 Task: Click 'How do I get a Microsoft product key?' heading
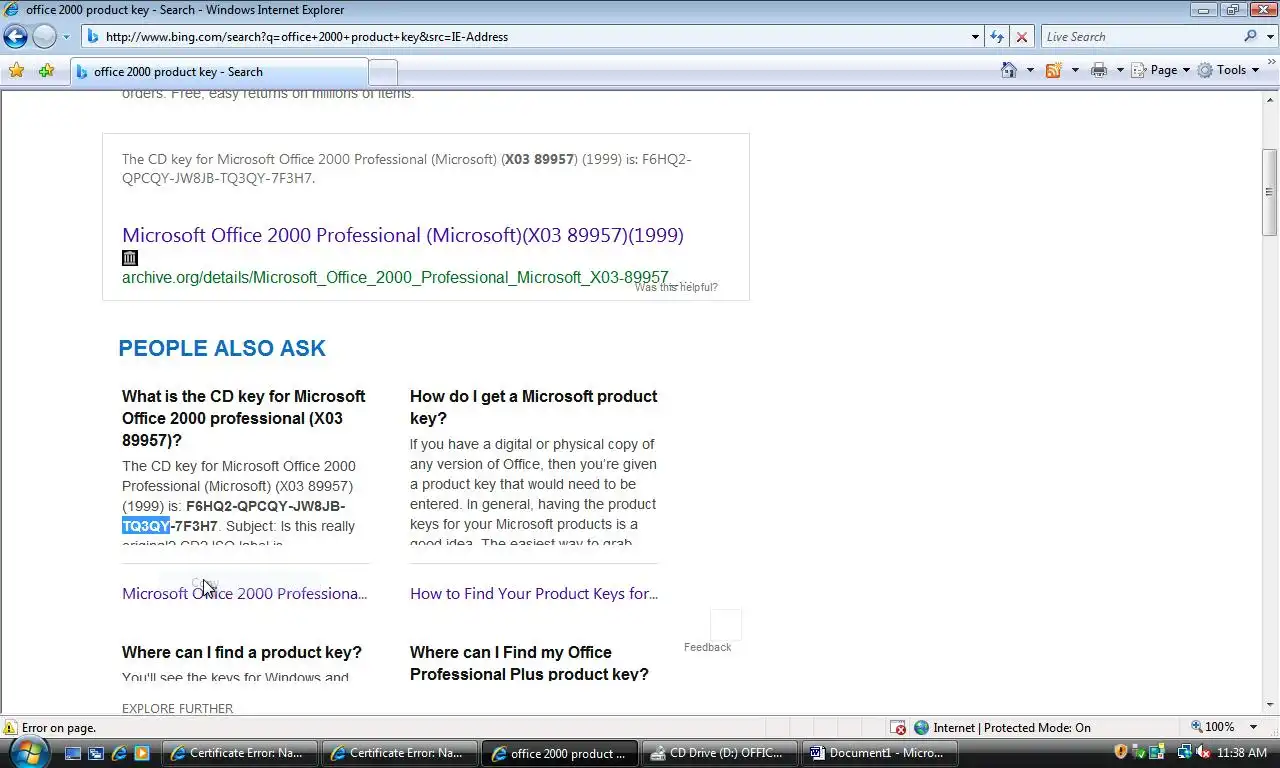pos(533,407)
